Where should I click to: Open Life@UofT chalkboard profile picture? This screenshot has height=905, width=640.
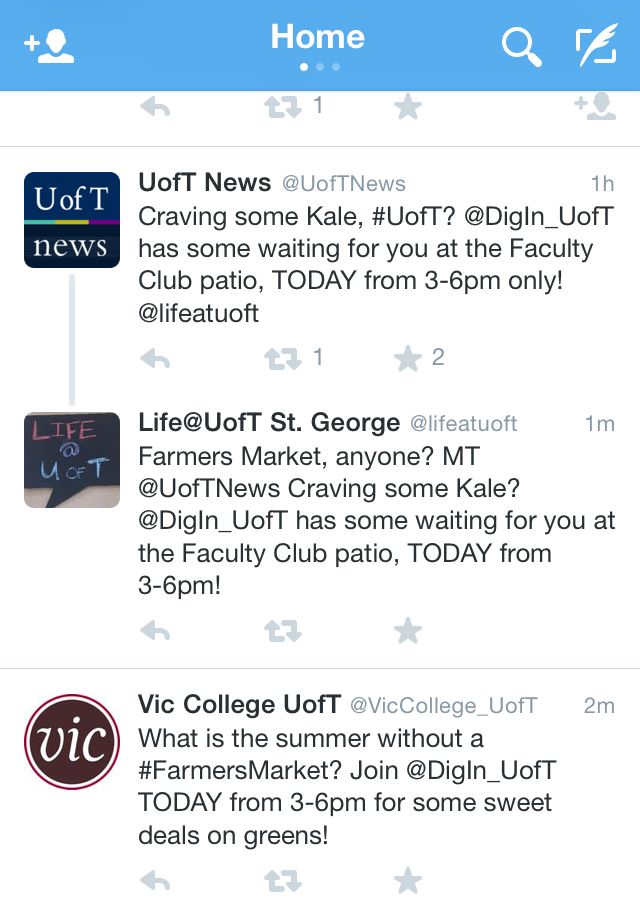pos(72,459)
